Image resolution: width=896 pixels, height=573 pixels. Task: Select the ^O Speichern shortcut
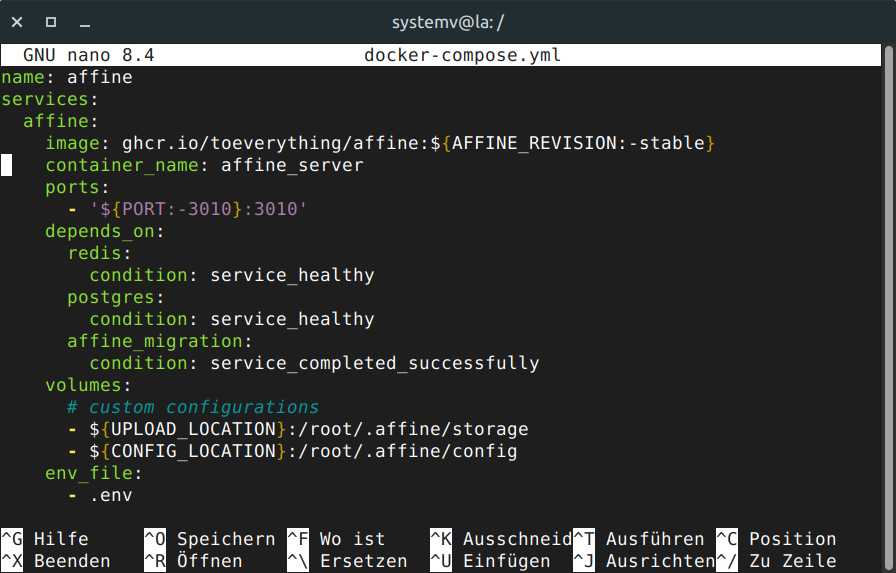(x=210, y=539)
